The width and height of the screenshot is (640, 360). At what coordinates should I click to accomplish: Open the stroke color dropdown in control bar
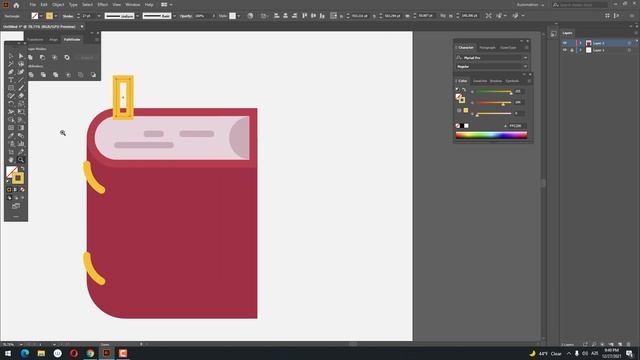[x=56, y=16]
